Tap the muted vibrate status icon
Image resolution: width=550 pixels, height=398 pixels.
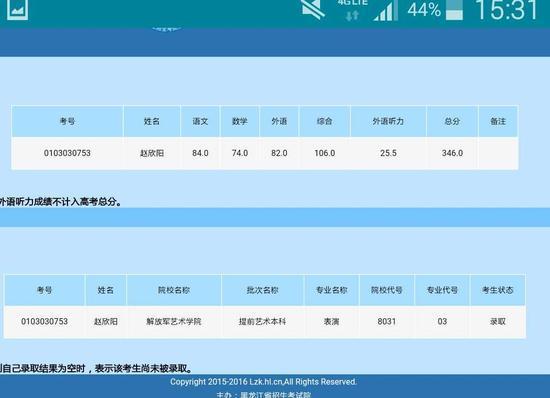tap(313, 9)
